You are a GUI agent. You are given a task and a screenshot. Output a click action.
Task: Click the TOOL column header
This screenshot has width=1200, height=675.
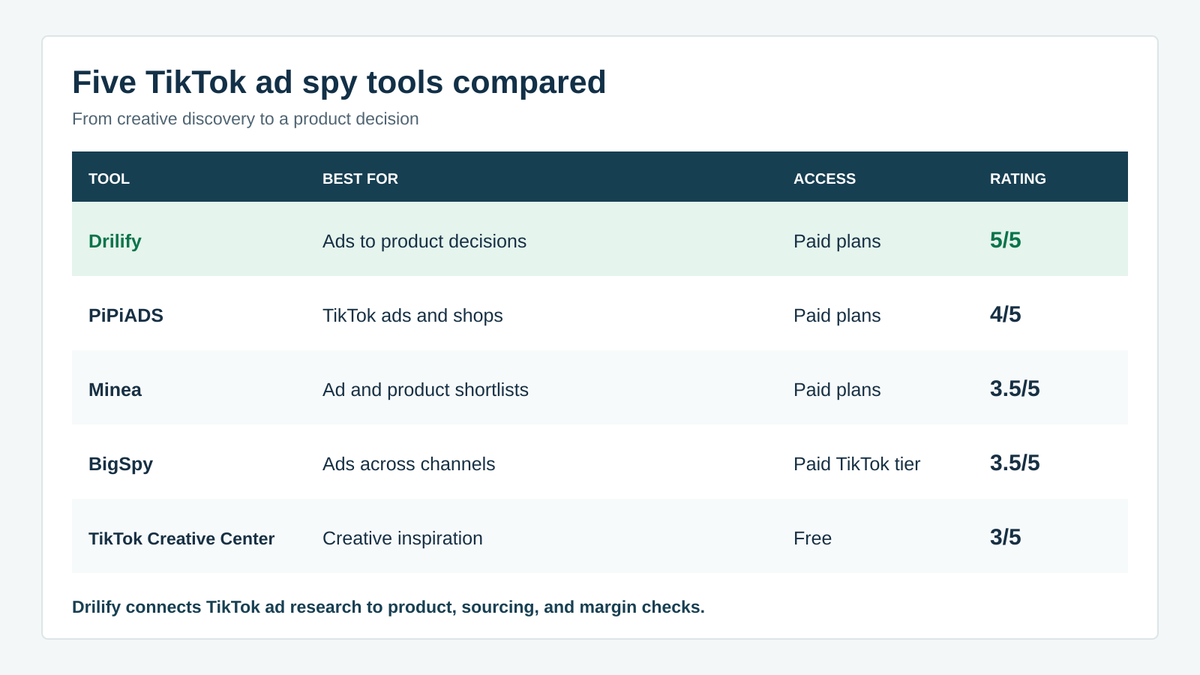click(x=109, y=179)
